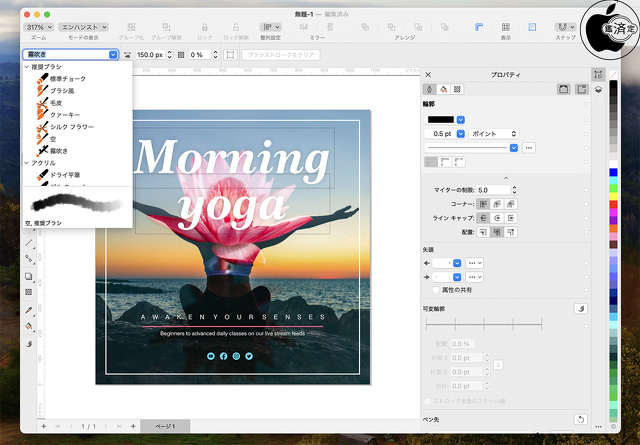Screen dimensions: 640x445
Task: Toggle the center outline alignment (配置) button
Action: (x=497, y=230)
